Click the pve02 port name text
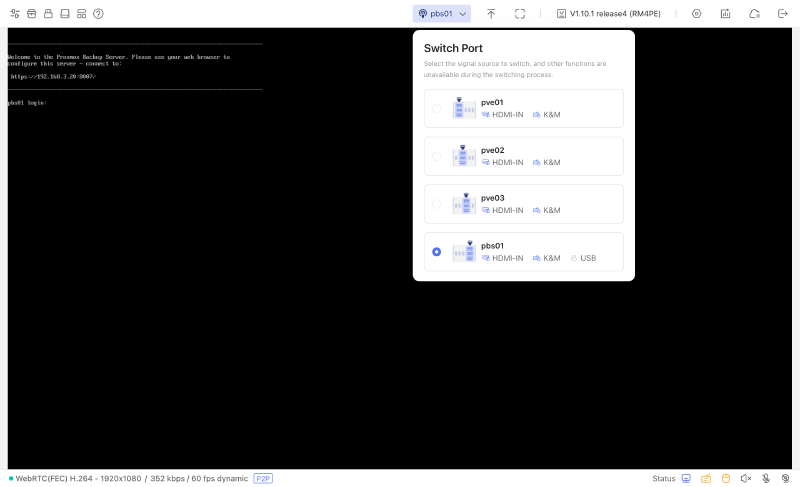800x487 pixels. pyautogui.click(x=492, y=150)
